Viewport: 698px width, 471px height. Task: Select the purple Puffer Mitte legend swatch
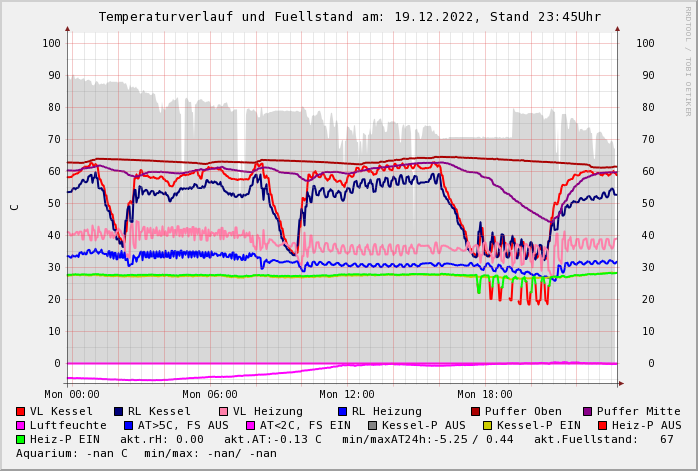point(588,412)
